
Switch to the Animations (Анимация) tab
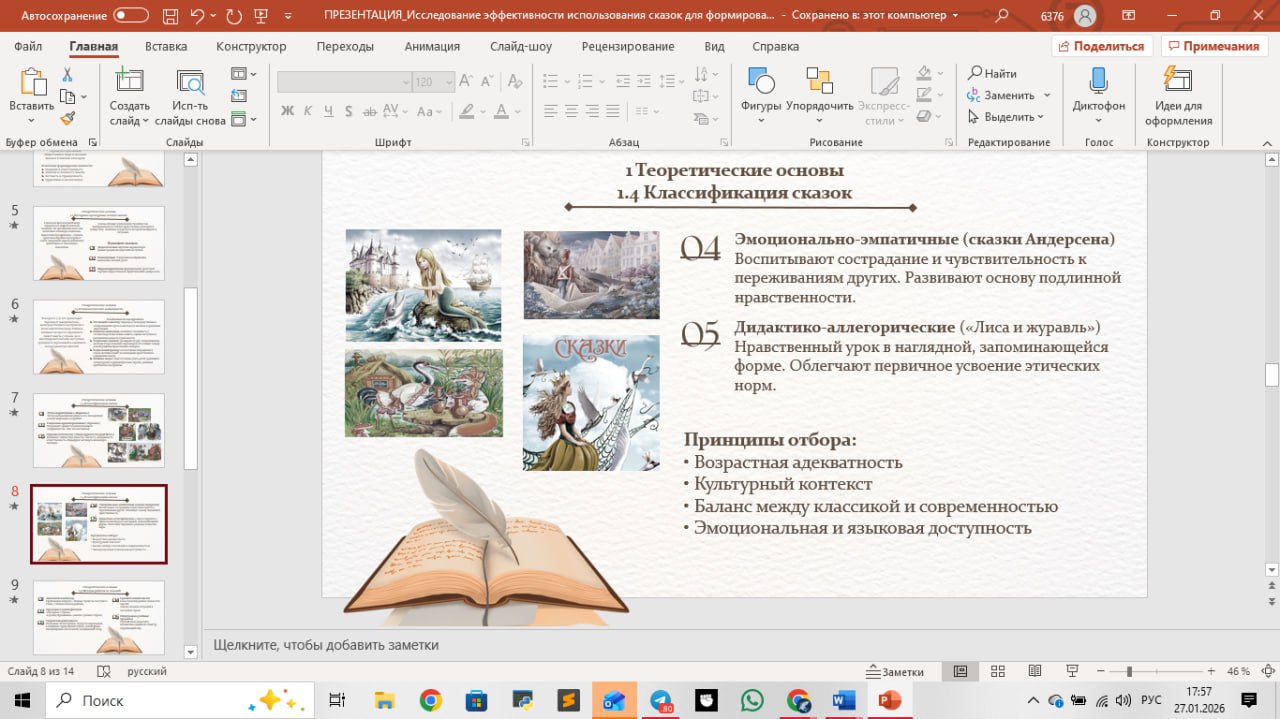click(x=432, y=47)
